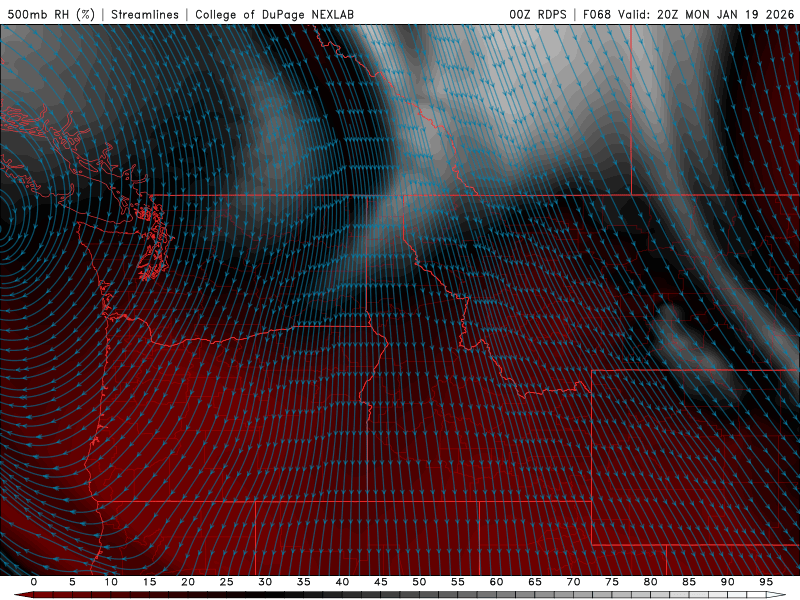Click the colorbar label '10'
The image size is (800, 600).
pyautogui.click(x=111, y=582)
